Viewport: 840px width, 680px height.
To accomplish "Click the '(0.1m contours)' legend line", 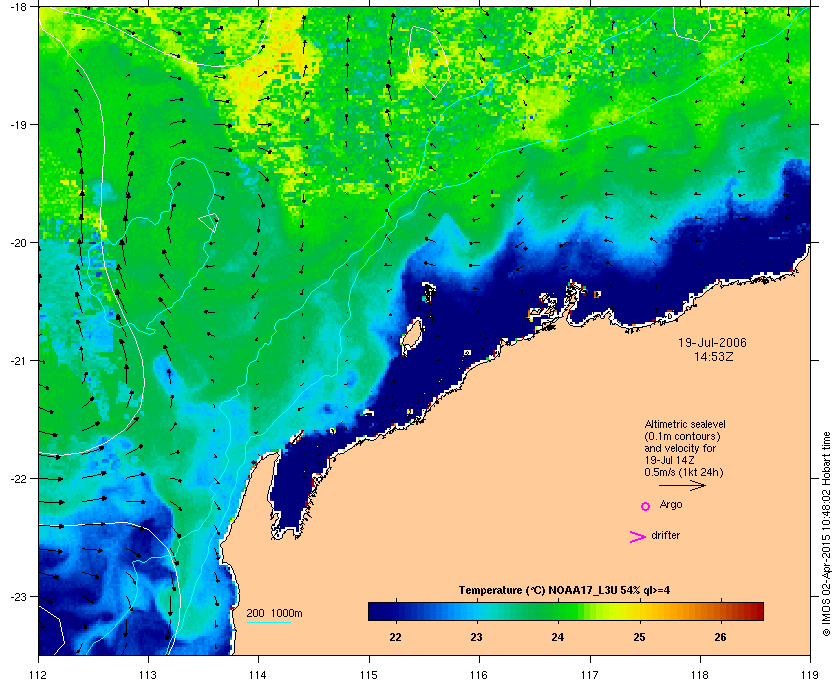I will click(x=682, y=436).
